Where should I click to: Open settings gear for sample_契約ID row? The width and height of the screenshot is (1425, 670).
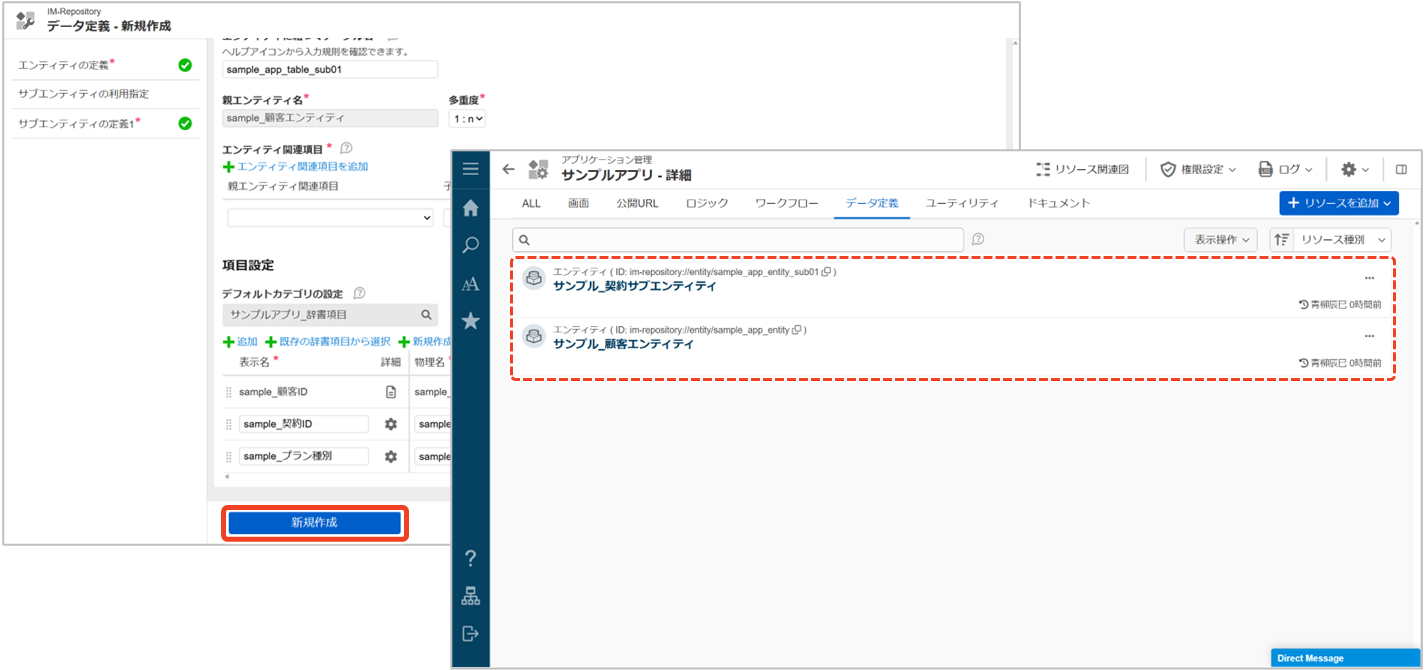pos(391,424)
